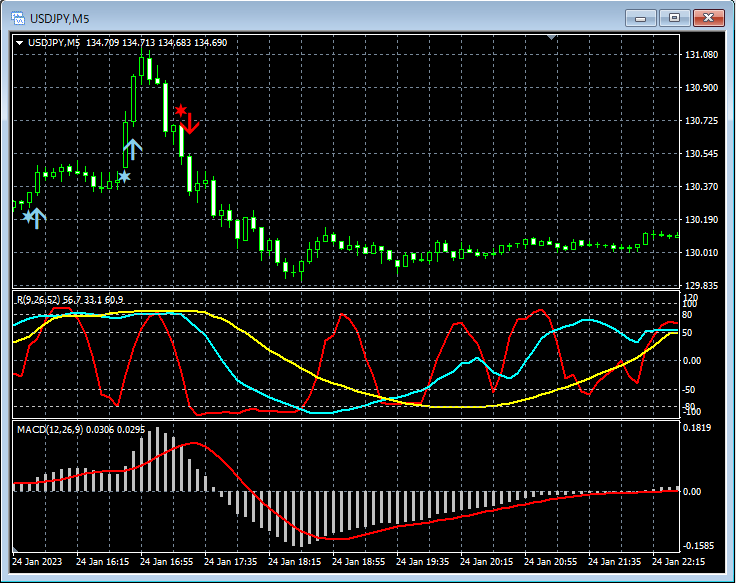Maximize the USDJPY,M5 chart window

pos(674,18)
